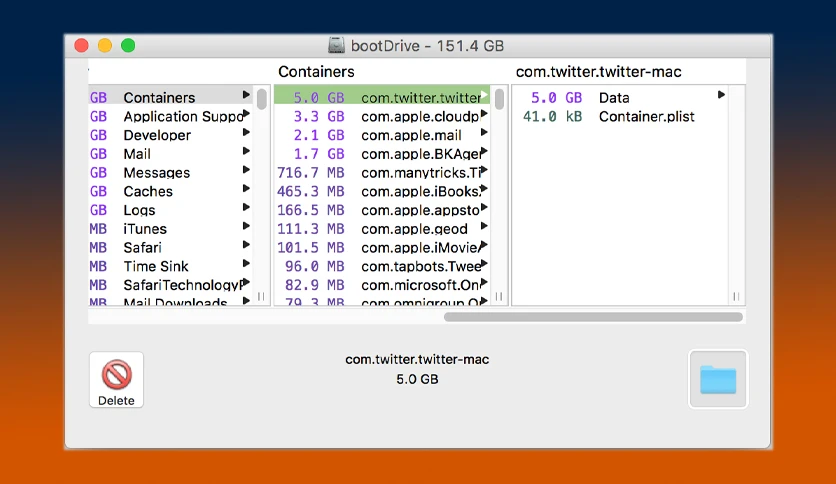Image resolution: width=836 pixels, height=484 pixels.
Task: Click the com.twitter.twitter-mac label near bottom
Action: point(417,359)
